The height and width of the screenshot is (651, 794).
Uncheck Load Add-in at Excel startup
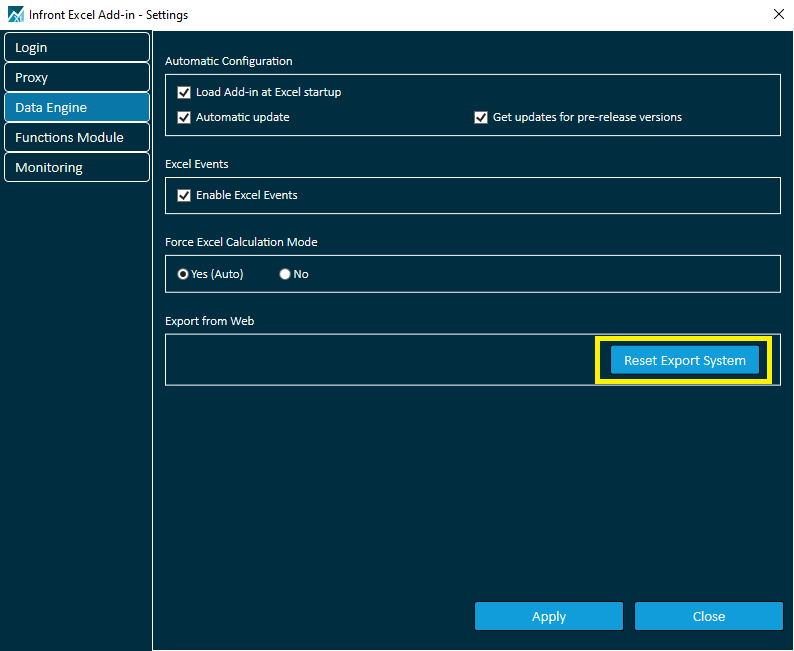pos(184,92)
